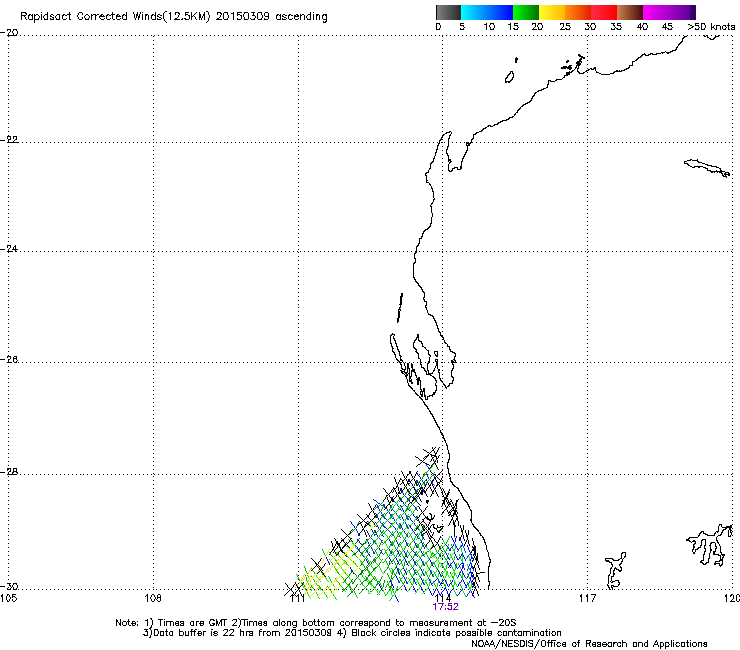Click the 'NOAA/NESDIS/Office of Research and Applications' credit

coord(589,644)
